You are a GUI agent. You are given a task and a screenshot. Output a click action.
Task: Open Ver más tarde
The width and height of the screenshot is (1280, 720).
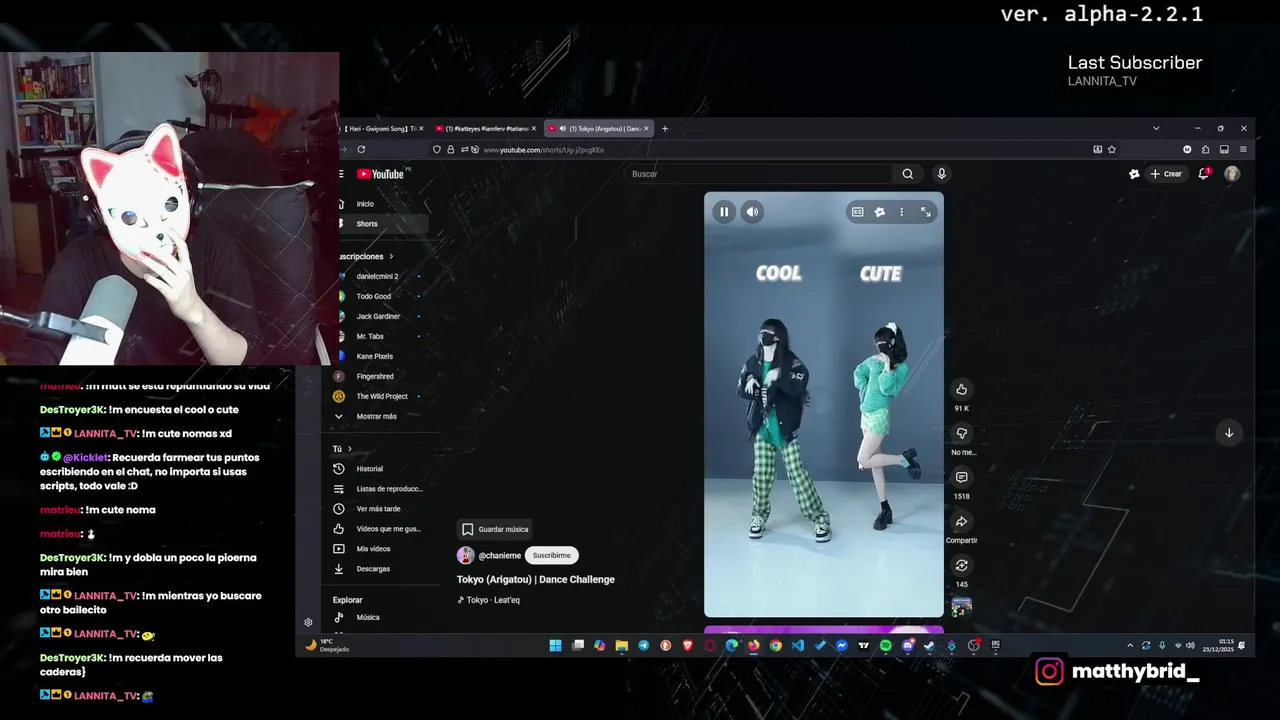coord(378,509)
